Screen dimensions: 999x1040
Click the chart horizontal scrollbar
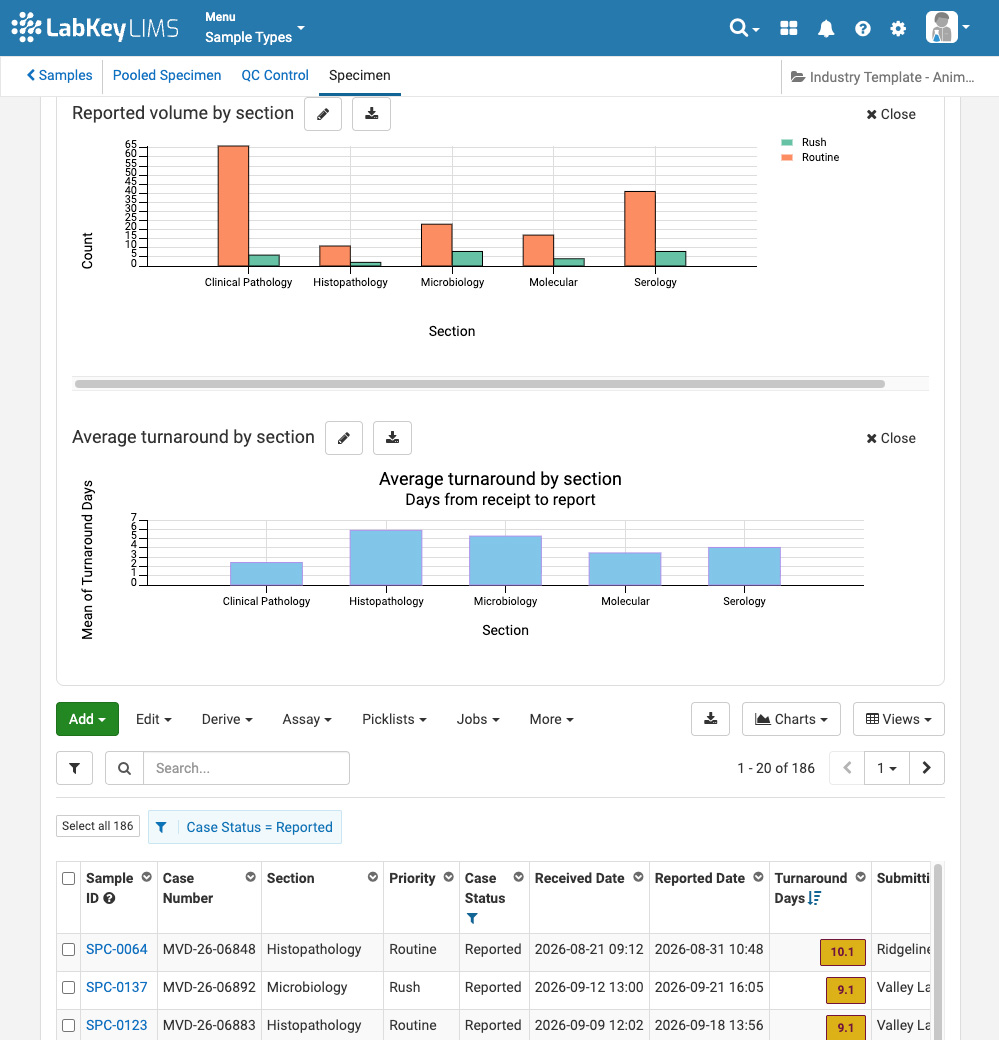pyautogui.click(x=480, y=384)
